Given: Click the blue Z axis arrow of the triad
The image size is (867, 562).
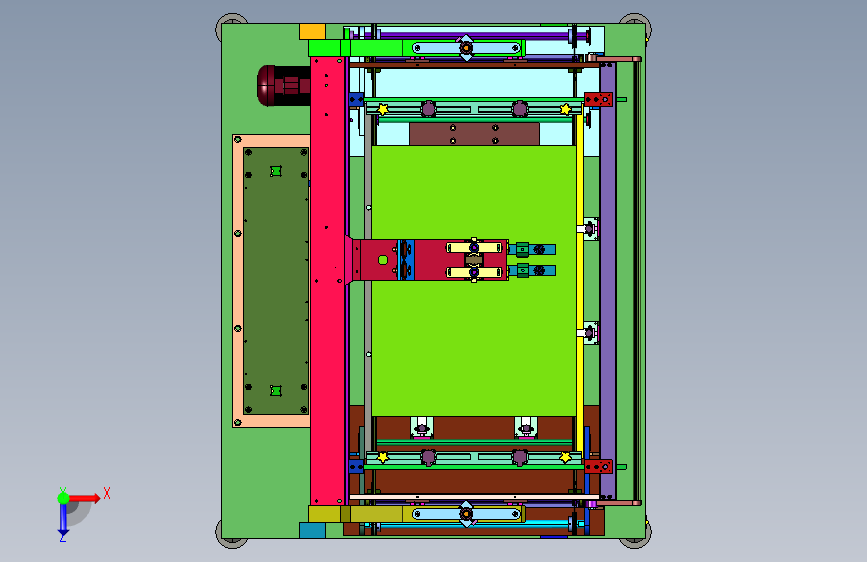Looking at the screenshot, I should pos(64,521).
